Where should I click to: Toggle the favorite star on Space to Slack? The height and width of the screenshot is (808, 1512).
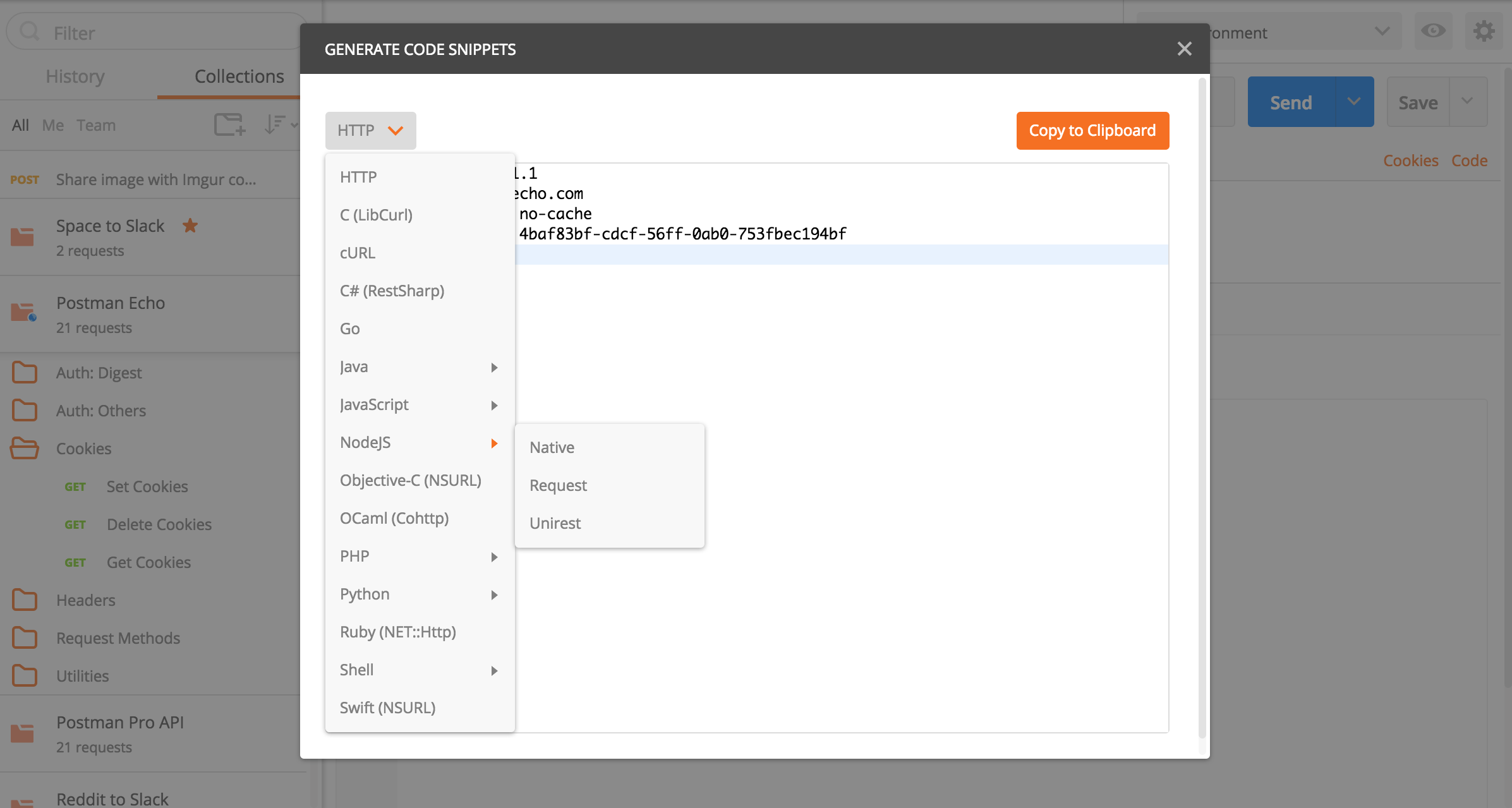pyautogui.click(x=190, y=226)
